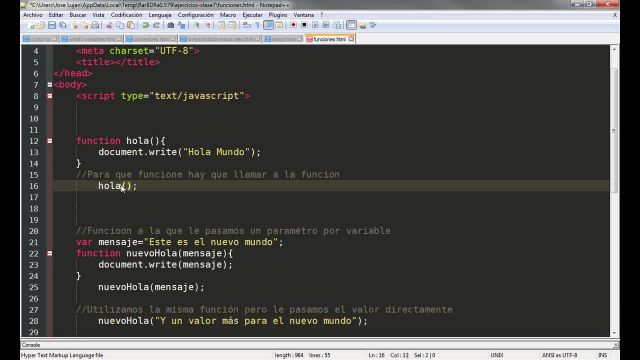
Task: Click the Save file toolbar icon
Action: 52,25
